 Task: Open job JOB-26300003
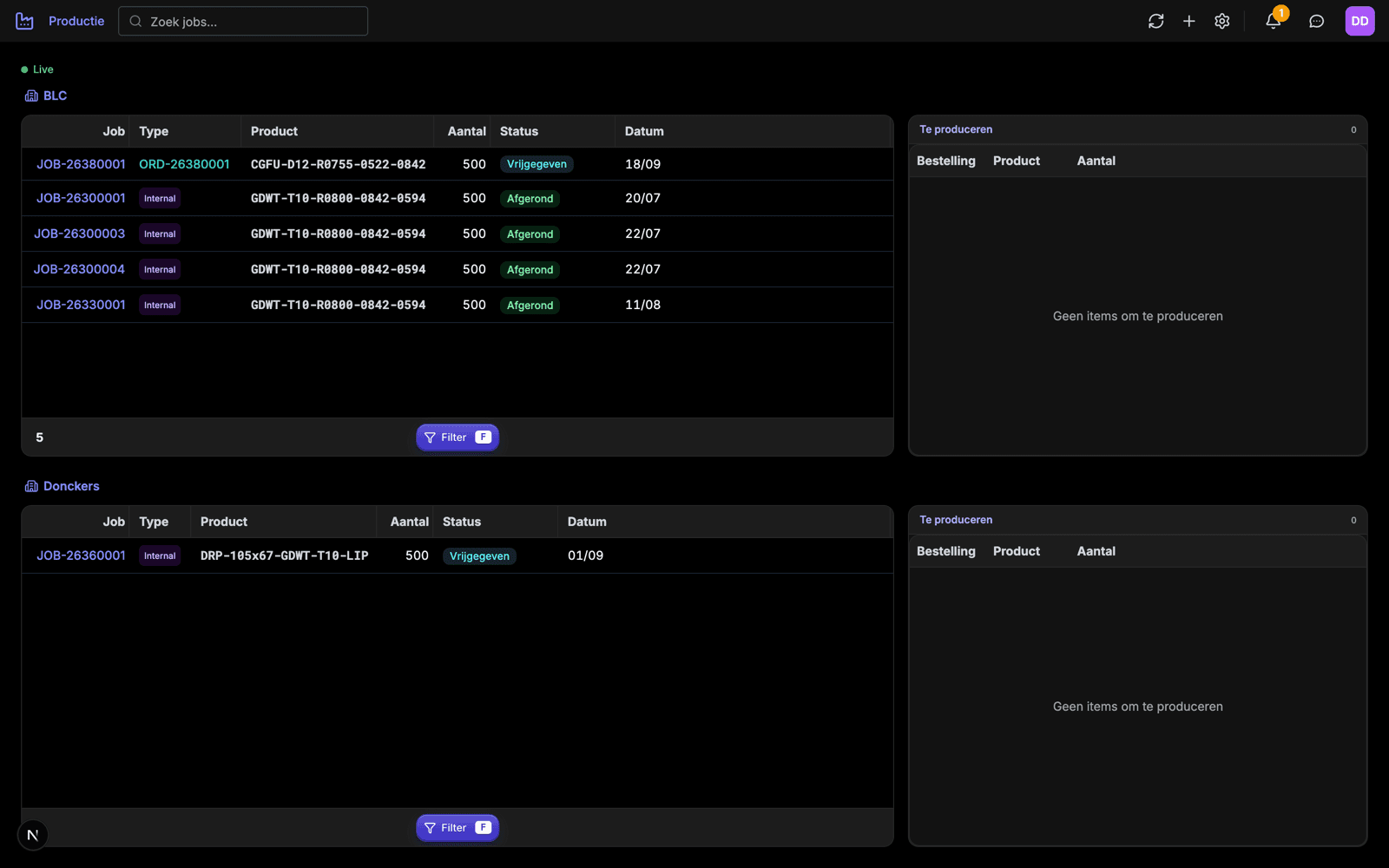(79, 233)
